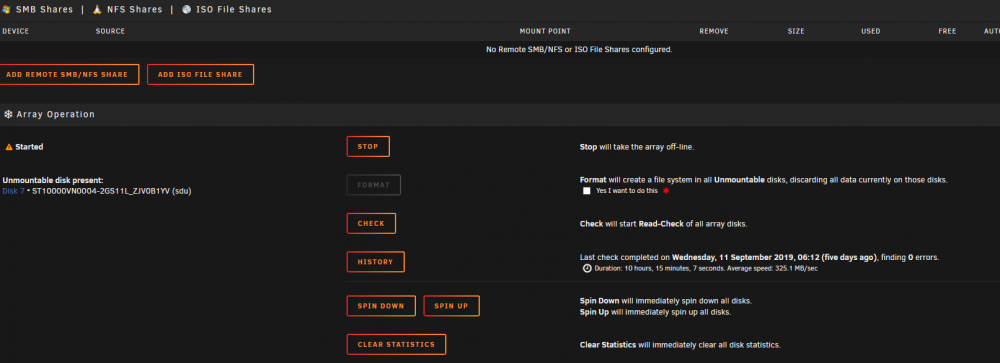Viewport: 1000px width, 363px height.
Task: Open the parity check History
Action: (x=376, y=262)
